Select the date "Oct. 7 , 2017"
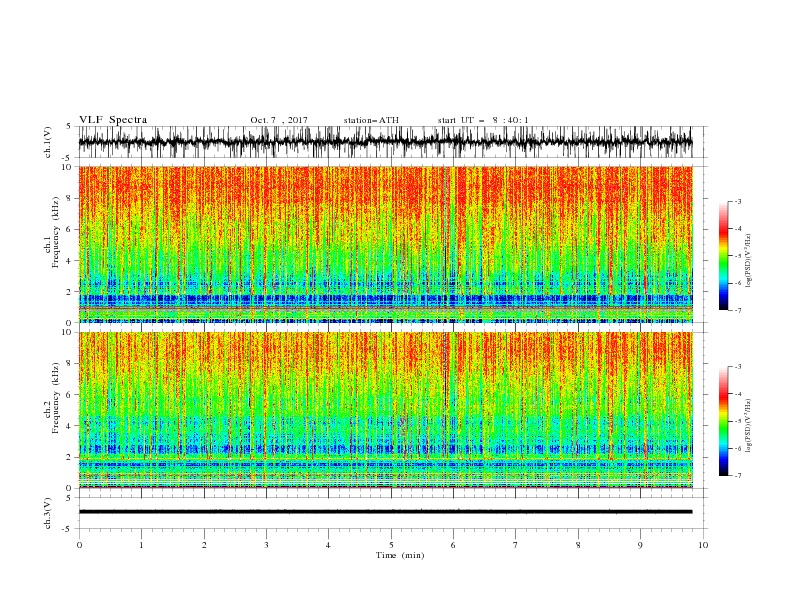Viewport: 792px width, 612px height. tap(279, 120)
